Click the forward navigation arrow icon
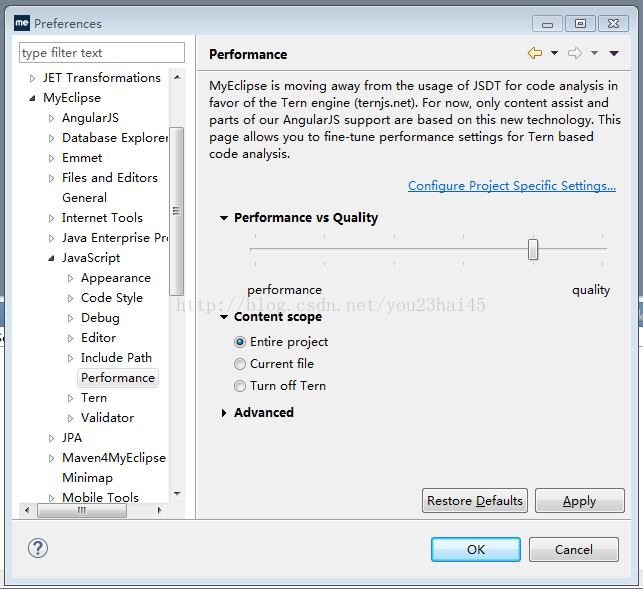This screenshot has width=643, height=589. [575, 53]
